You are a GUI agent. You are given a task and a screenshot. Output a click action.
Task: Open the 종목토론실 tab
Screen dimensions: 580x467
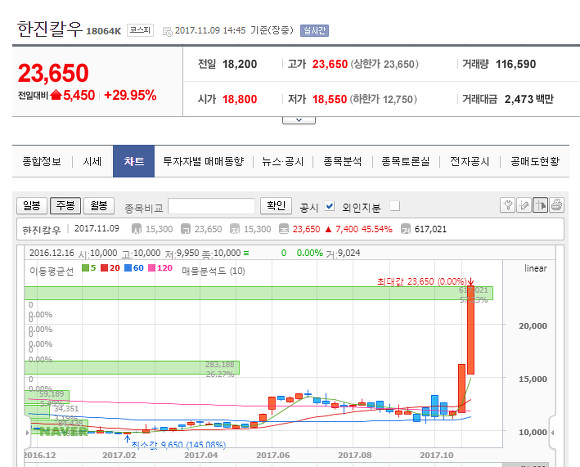tap(405, 162)
